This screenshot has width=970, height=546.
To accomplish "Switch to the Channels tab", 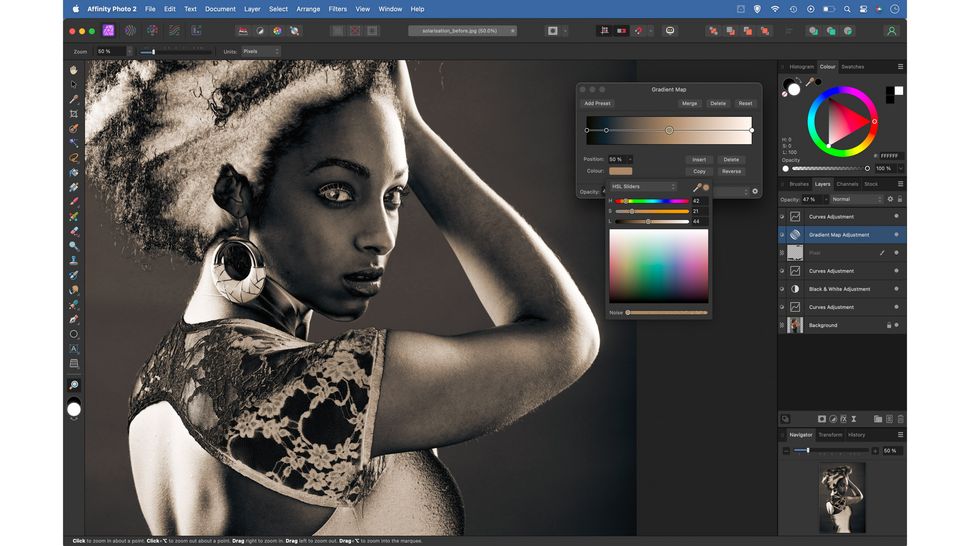I will click(x=847, y=184).
